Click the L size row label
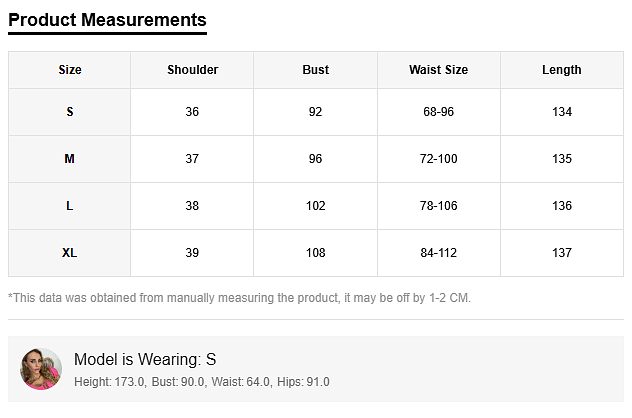This screenshot has height=418, width=632. pyautogui.click(x=70, y=206)
